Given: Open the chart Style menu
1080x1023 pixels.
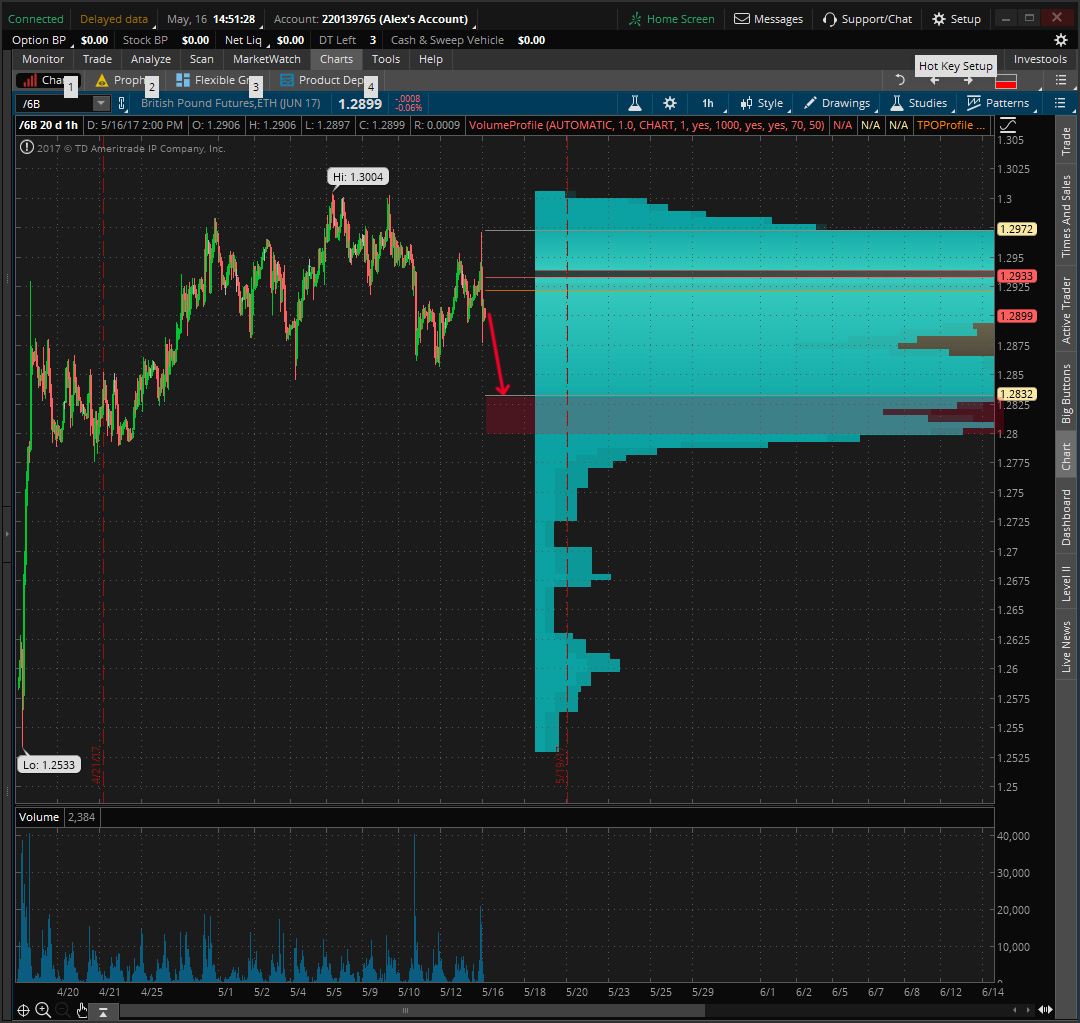Looking at the screenshot, I should (762, 103).
